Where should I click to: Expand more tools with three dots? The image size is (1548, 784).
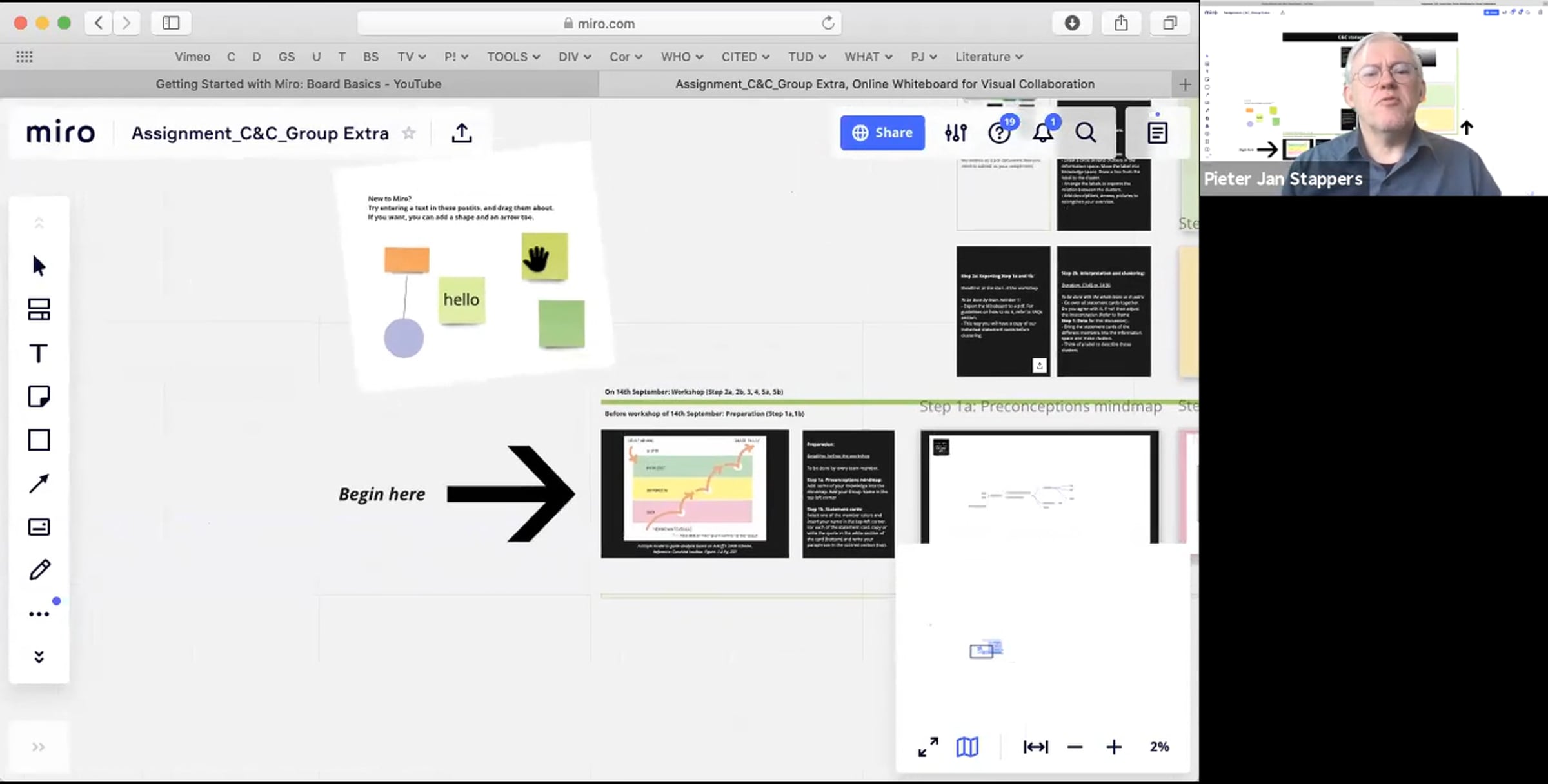39,614
